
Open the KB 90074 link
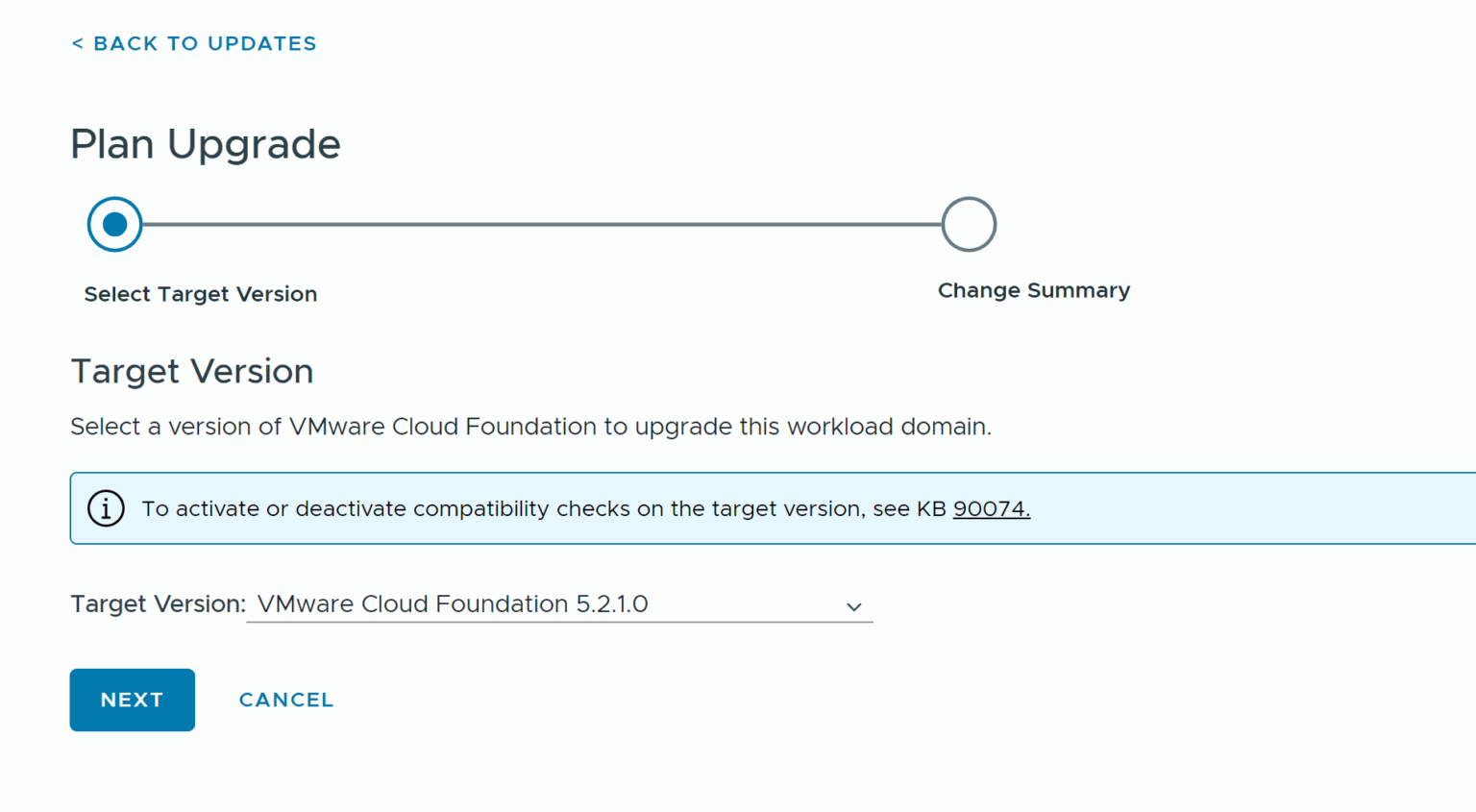point(991,508)
